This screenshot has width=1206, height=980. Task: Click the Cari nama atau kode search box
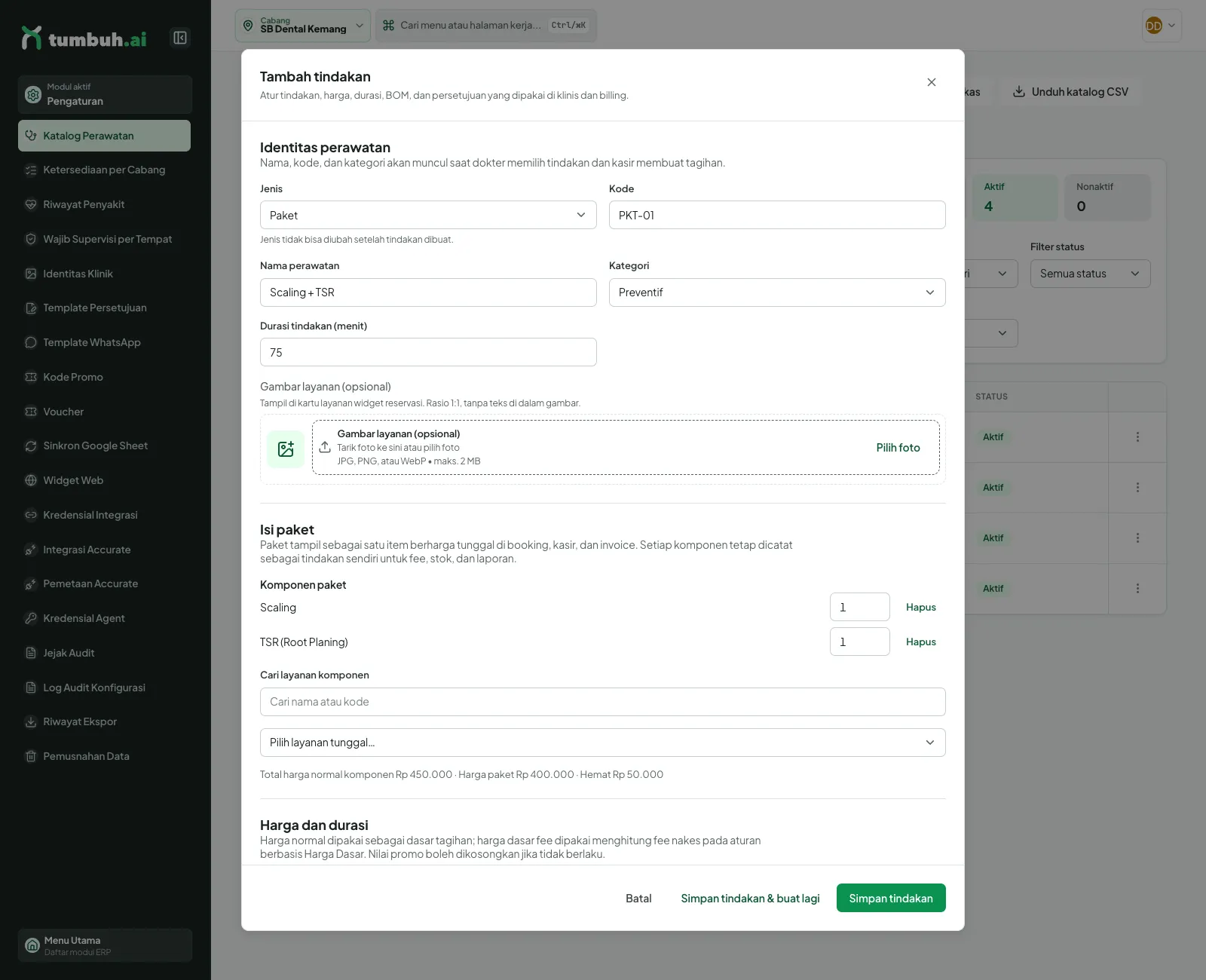click(x=603, y=702)
